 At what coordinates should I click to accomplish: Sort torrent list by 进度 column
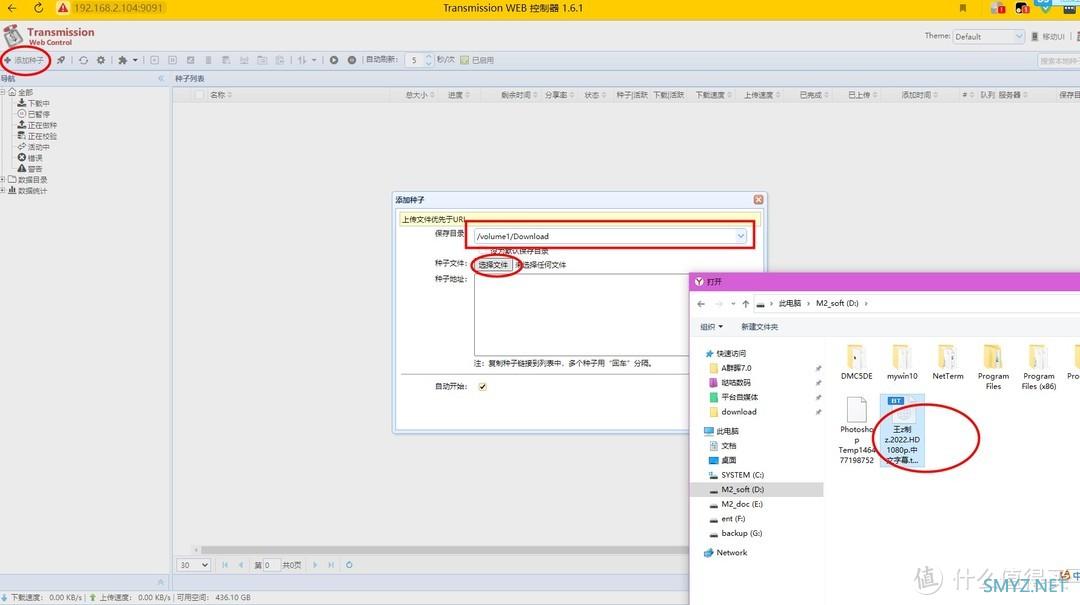[x=459, y=95]
